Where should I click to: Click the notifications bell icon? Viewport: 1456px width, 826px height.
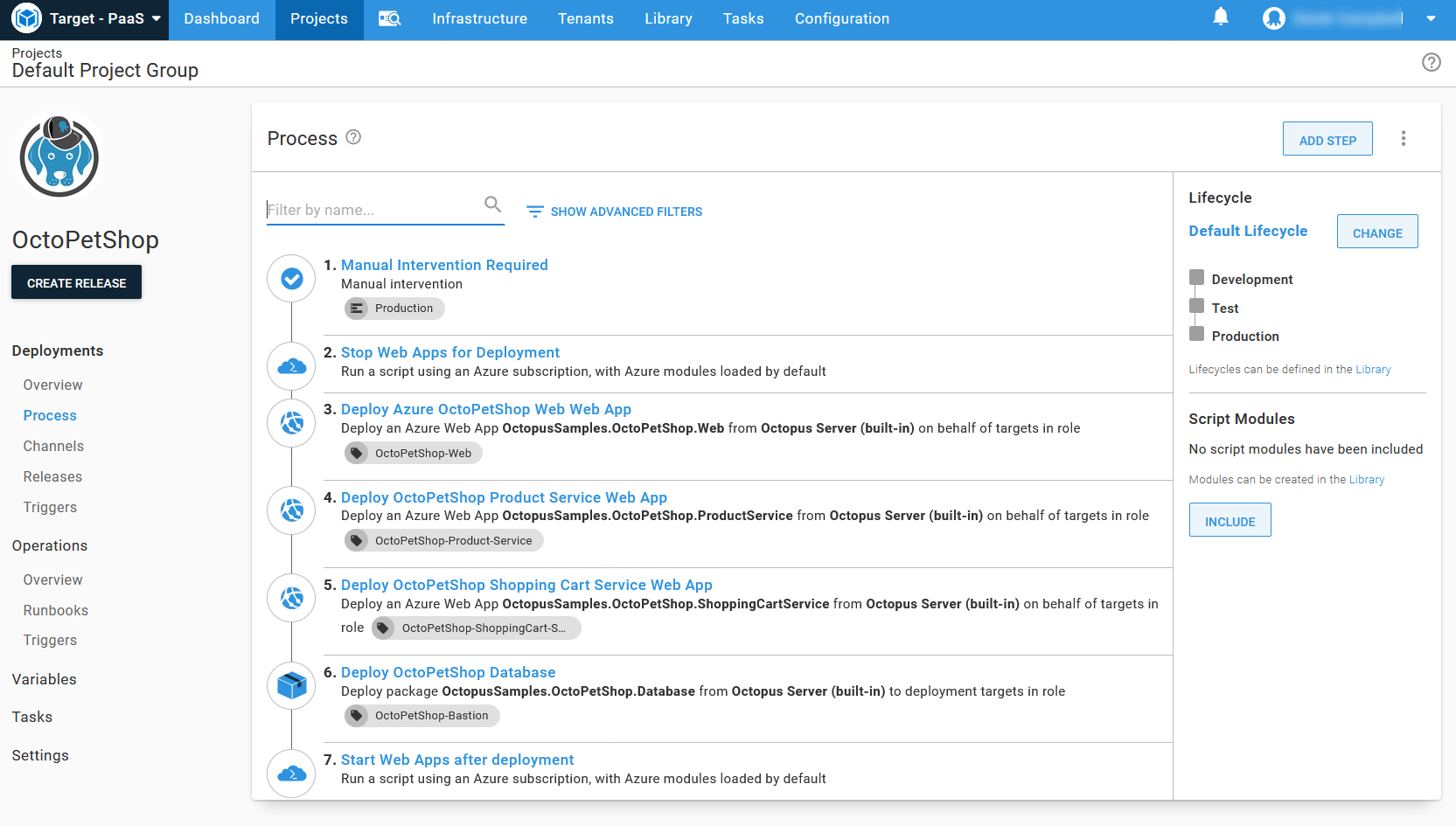(x=1221, y=17)
